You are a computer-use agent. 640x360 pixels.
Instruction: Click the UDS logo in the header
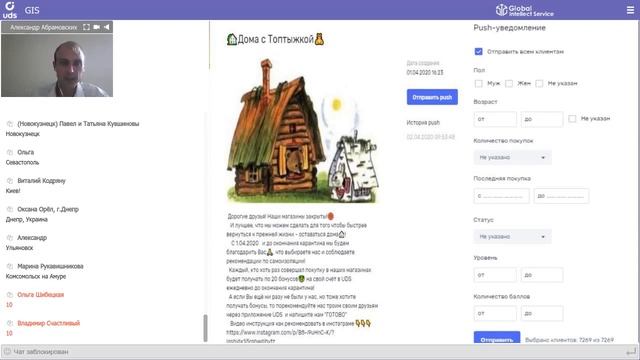click(x=9, y=10)
